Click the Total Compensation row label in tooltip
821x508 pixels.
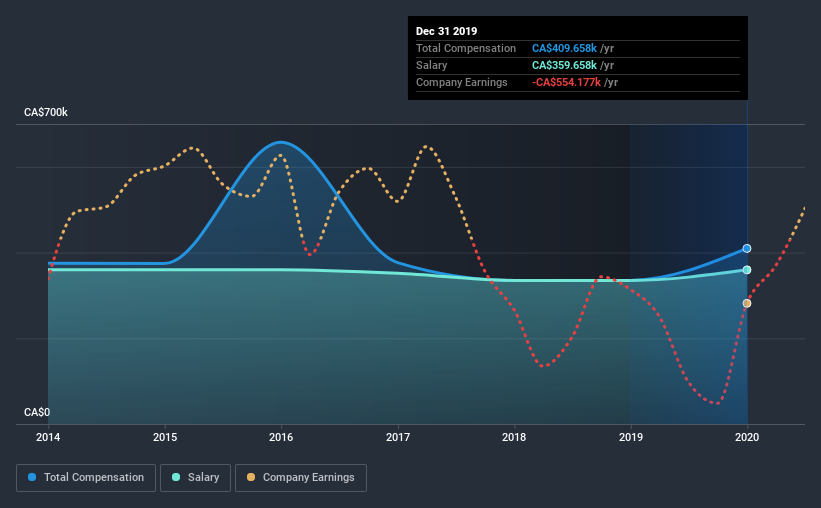(466, 48)
